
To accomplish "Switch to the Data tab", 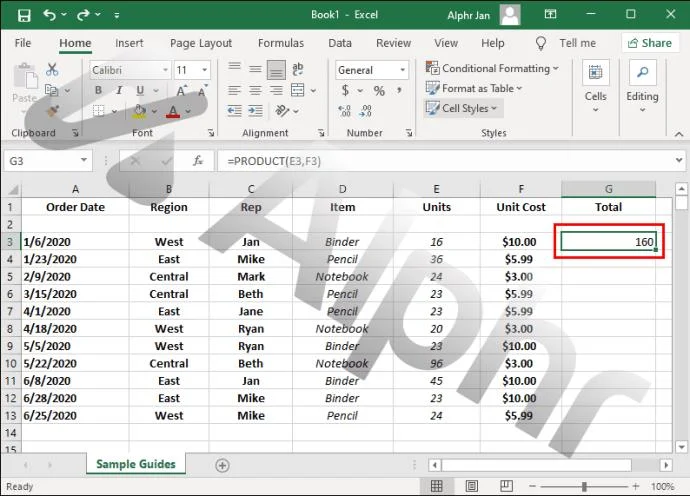I will point(340,43).
